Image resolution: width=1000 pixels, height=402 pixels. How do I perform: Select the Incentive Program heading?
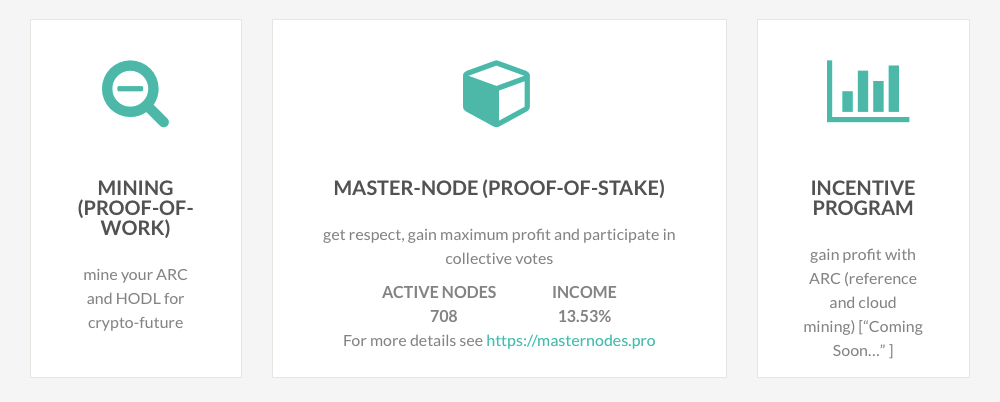(x=863, y=198)
